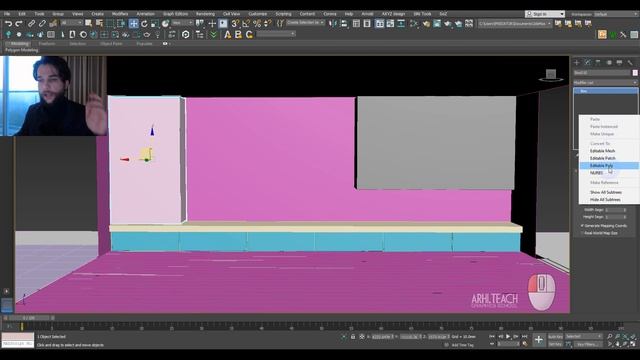
Task: Open the Modify panel icon
Action: coord(587,62)
